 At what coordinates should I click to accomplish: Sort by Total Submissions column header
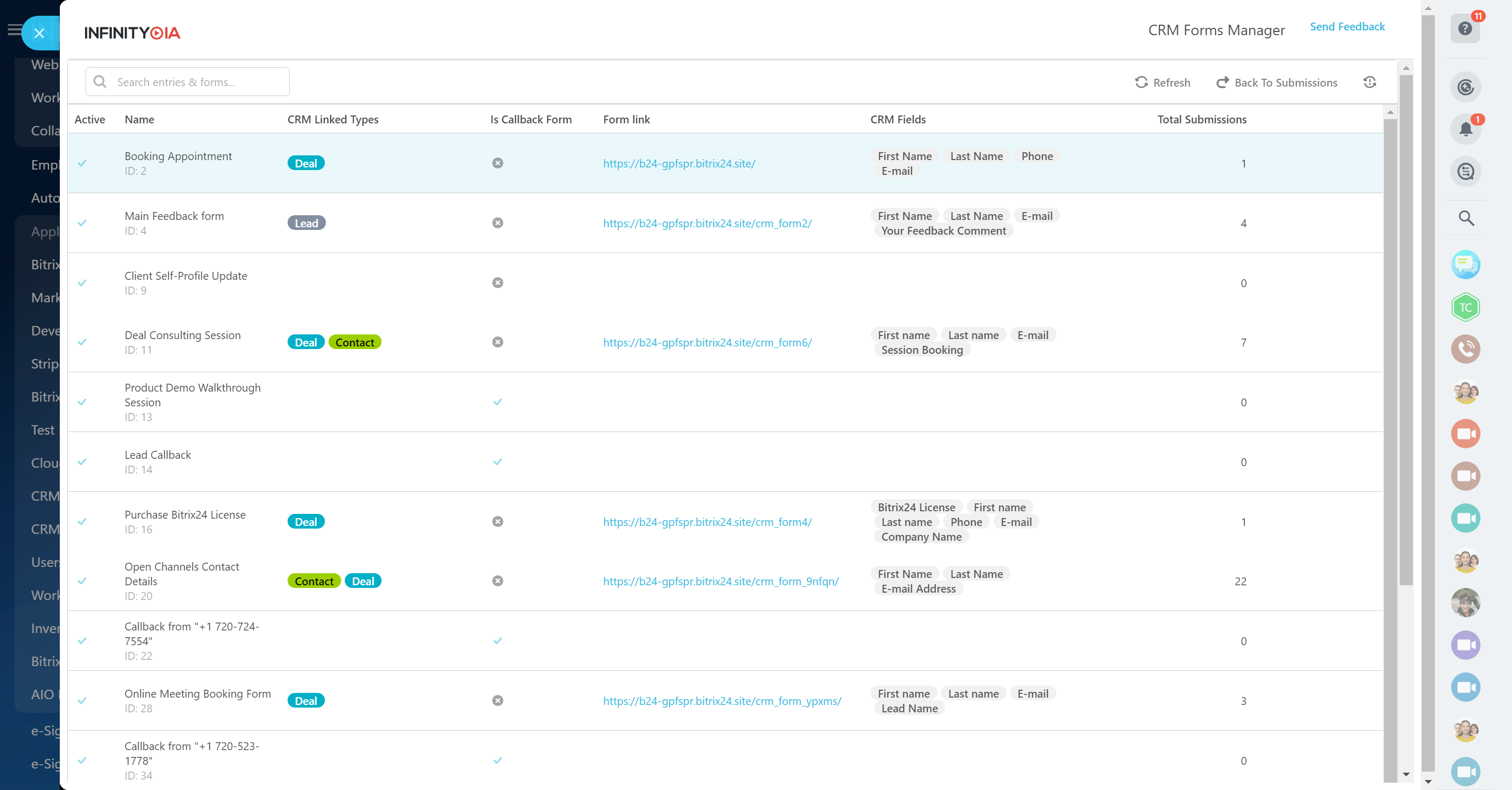point(1201,119)
